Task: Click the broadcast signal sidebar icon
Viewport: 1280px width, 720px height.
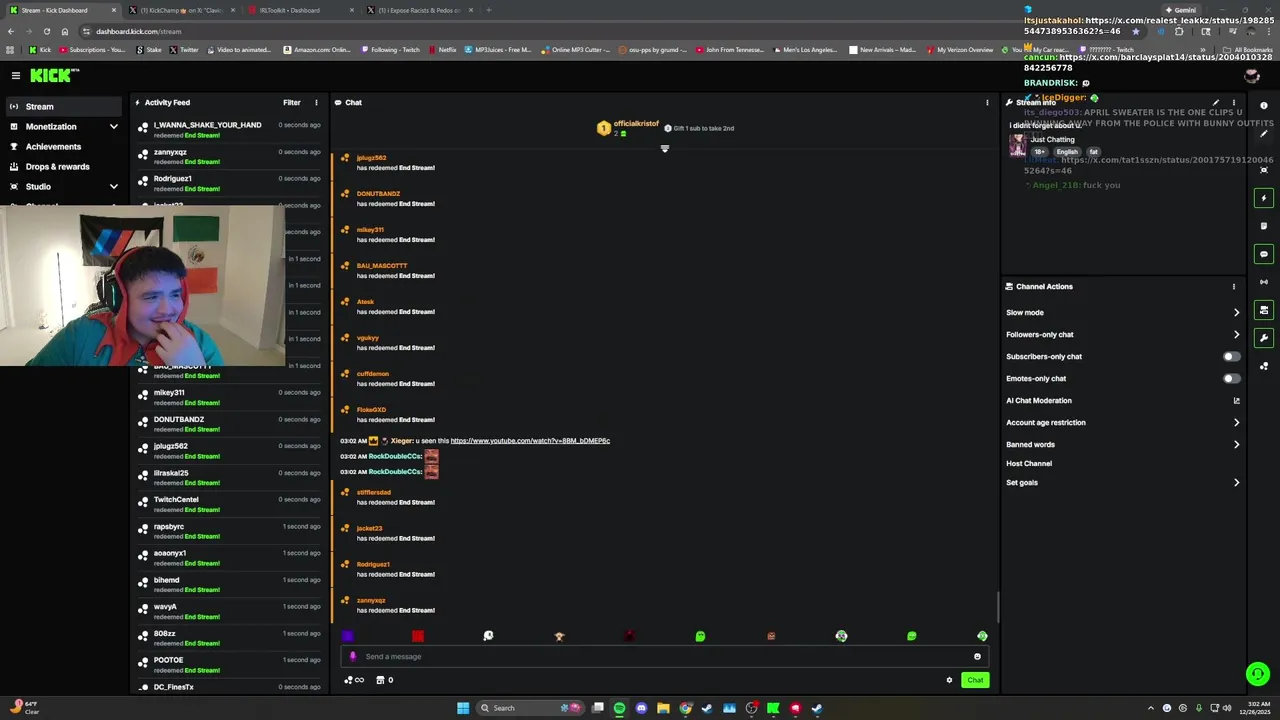Action: (x=1264, y=282)
